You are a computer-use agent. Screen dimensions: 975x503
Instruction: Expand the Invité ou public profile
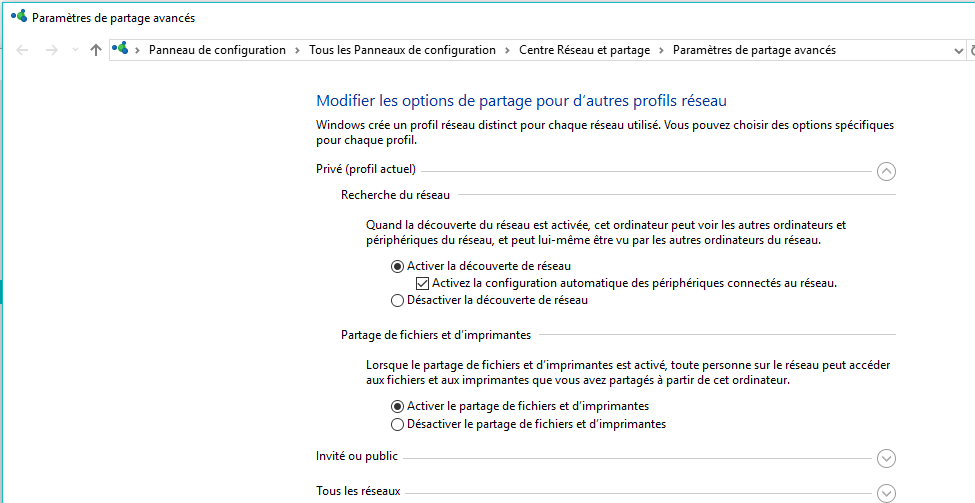[885, 458]
